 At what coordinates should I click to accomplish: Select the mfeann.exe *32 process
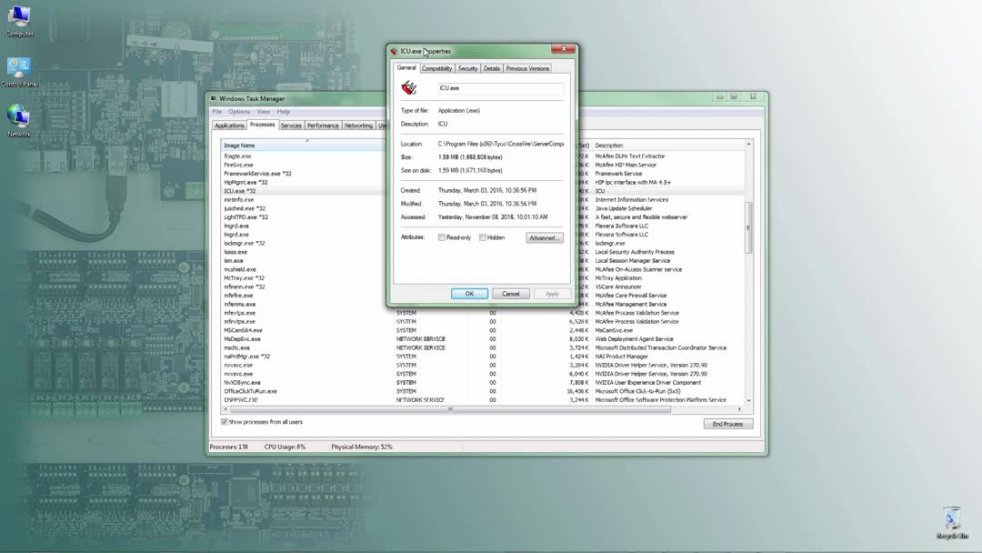coord(244,287)
